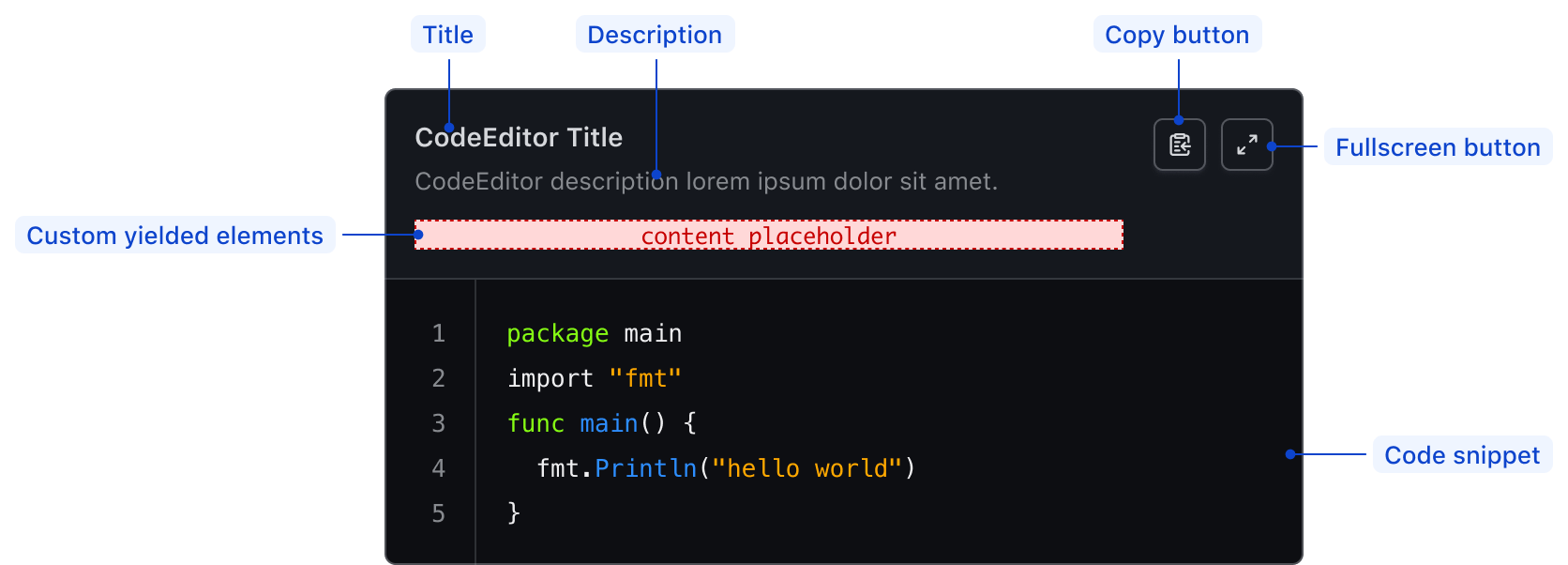Place cursor on the fmt.Println line
1568x565 pixels.
pyautogui.click(x=725, y=468)
